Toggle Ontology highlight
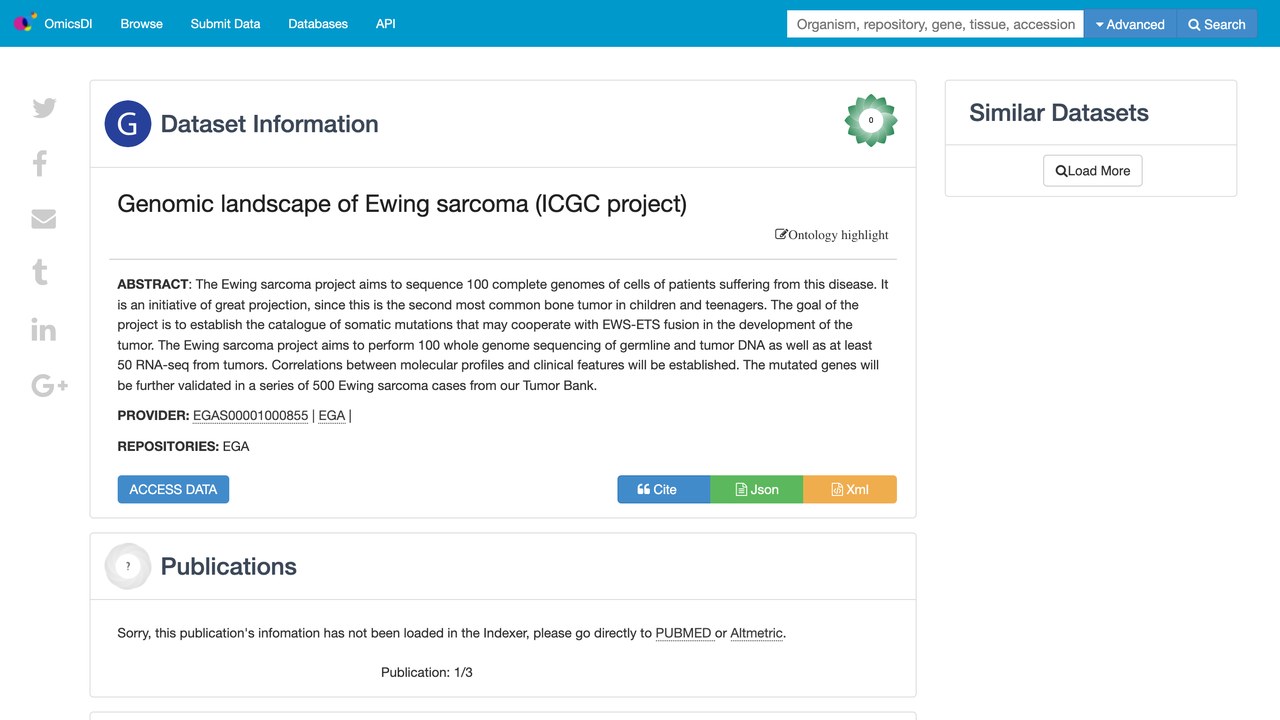Image resolution: width=1280 pixels, height=720 pixels. pos(832,235)
